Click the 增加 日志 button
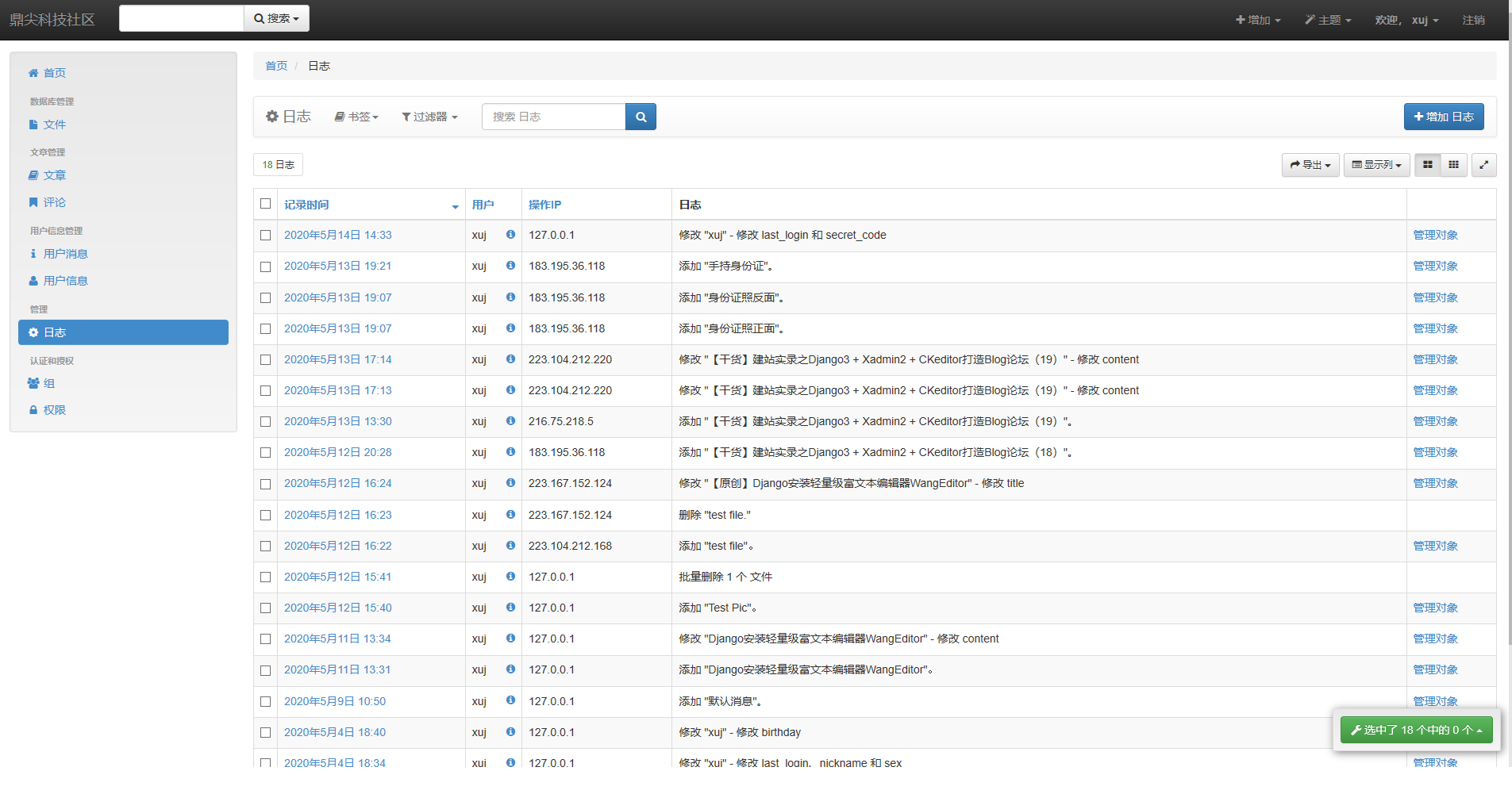Viewport: 1512px width, 794px height. click(x=1444, y=117)
